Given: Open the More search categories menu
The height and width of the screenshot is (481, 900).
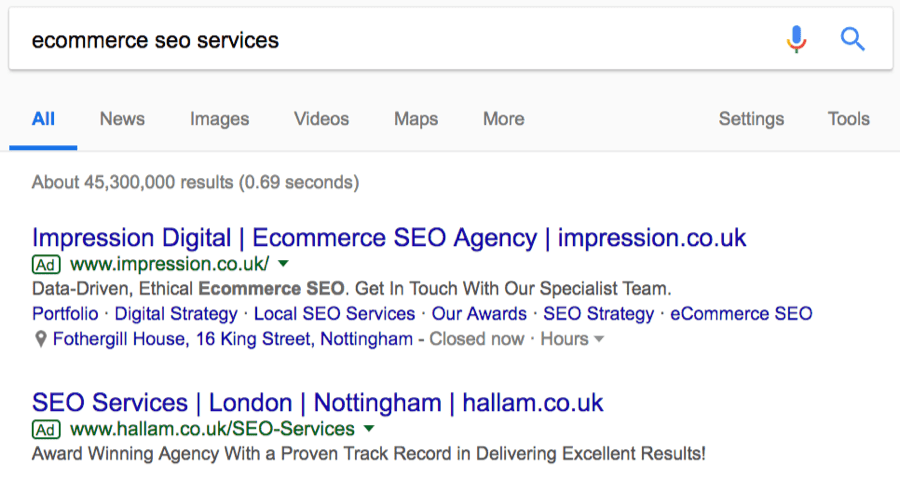Looking at the screenshot, I should coord(503,119).
